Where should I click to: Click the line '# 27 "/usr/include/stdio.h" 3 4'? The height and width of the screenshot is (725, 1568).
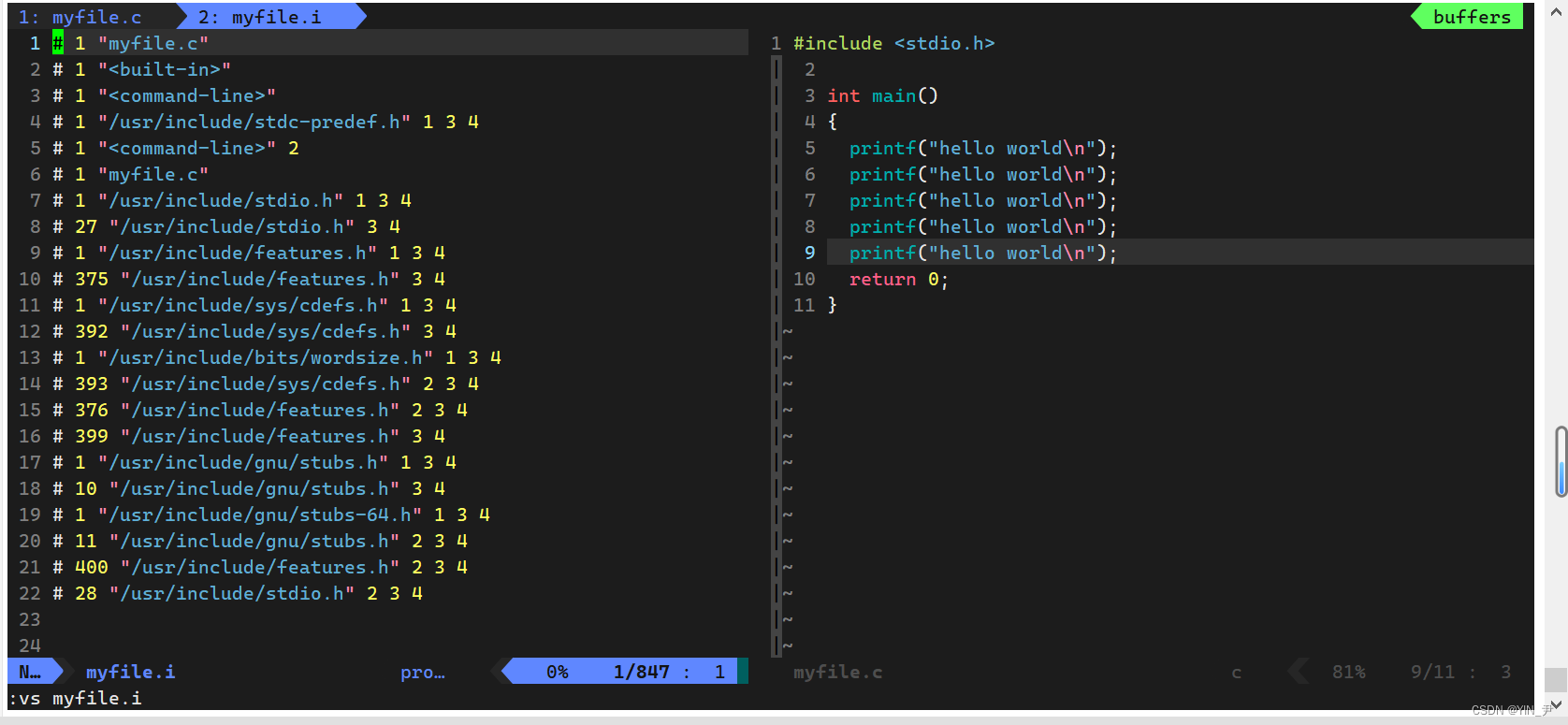(x=226, y=226)
